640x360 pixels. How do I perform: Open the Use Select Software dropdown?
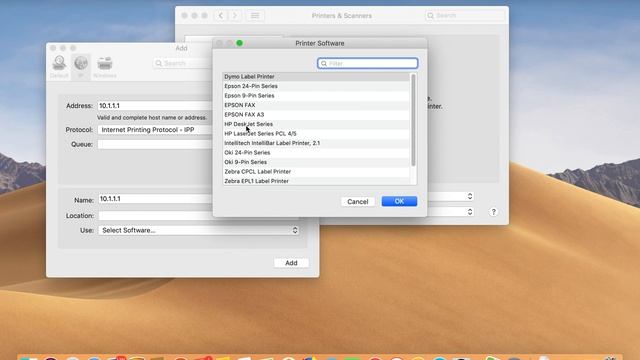pyautogui.click(x=199, y=230)
